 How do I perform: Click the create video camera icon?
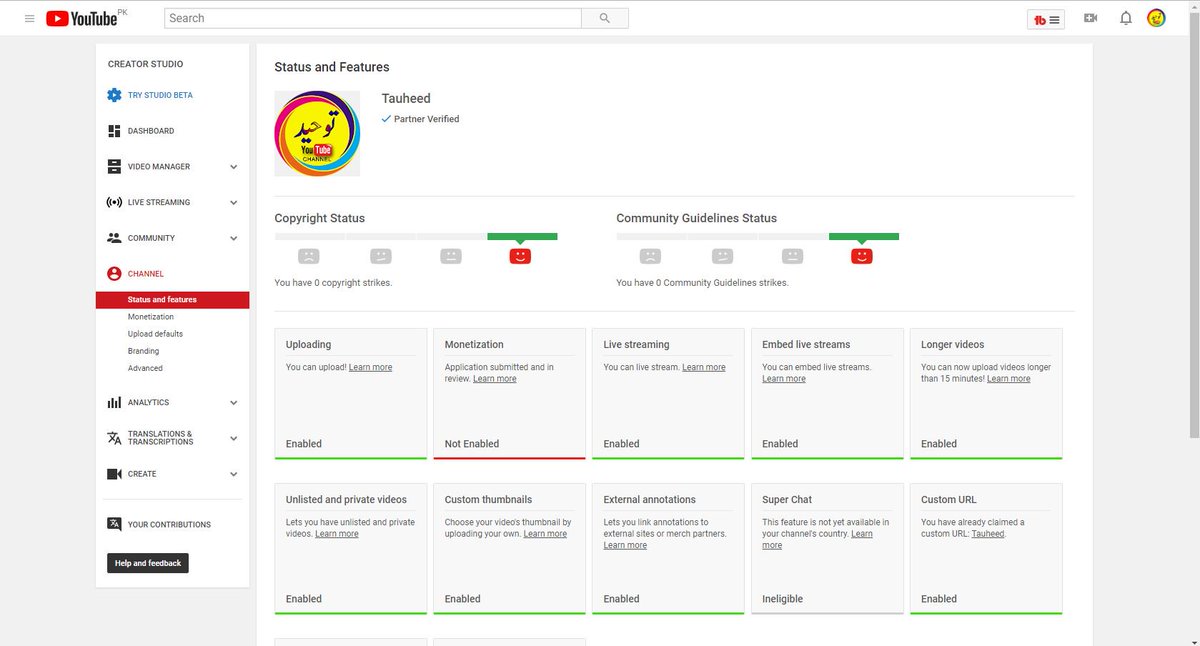[1090, 18]
